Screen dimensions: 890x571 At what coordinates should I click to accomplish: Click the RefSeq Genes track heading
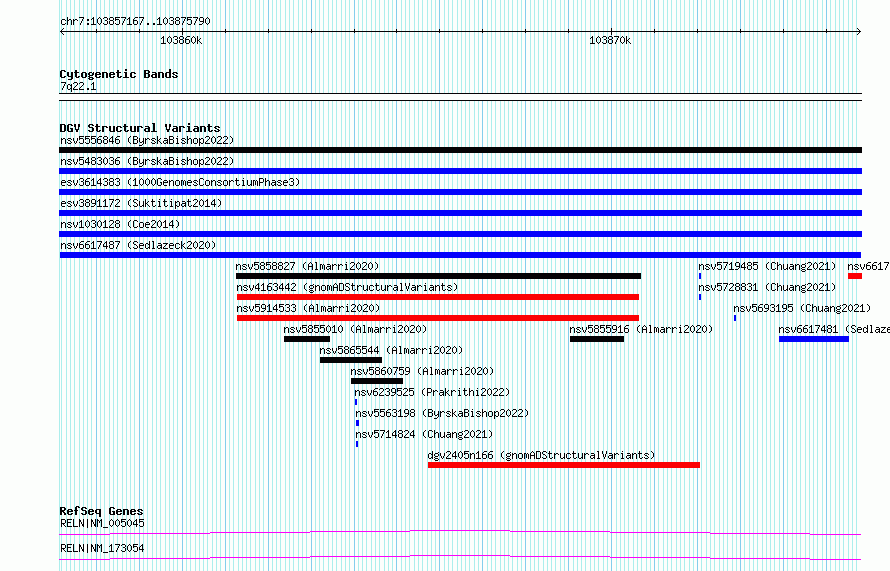point(101,511)
